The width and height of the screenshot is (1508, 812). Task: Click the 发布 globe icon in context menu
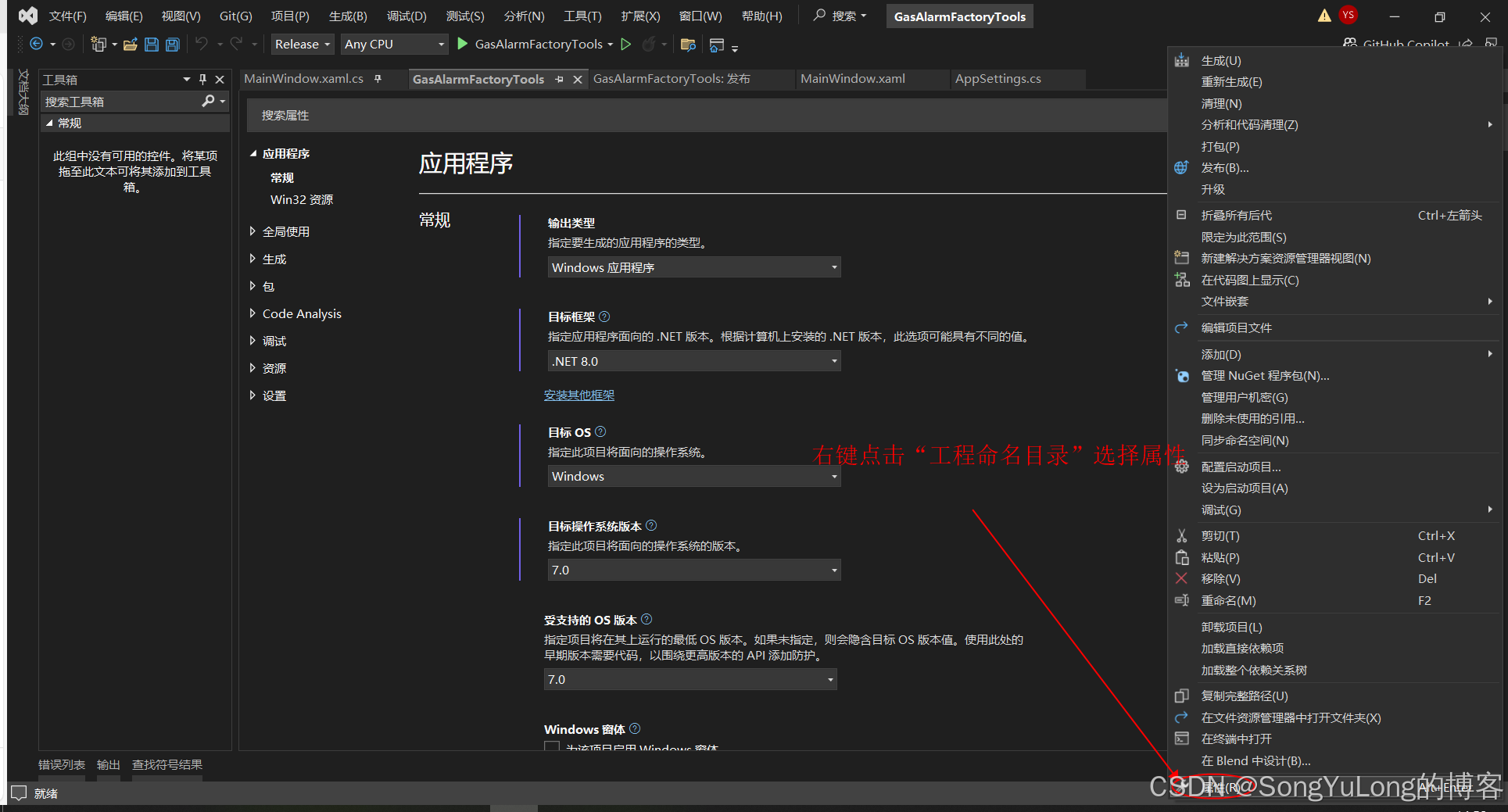click(x=1180, y=167)
